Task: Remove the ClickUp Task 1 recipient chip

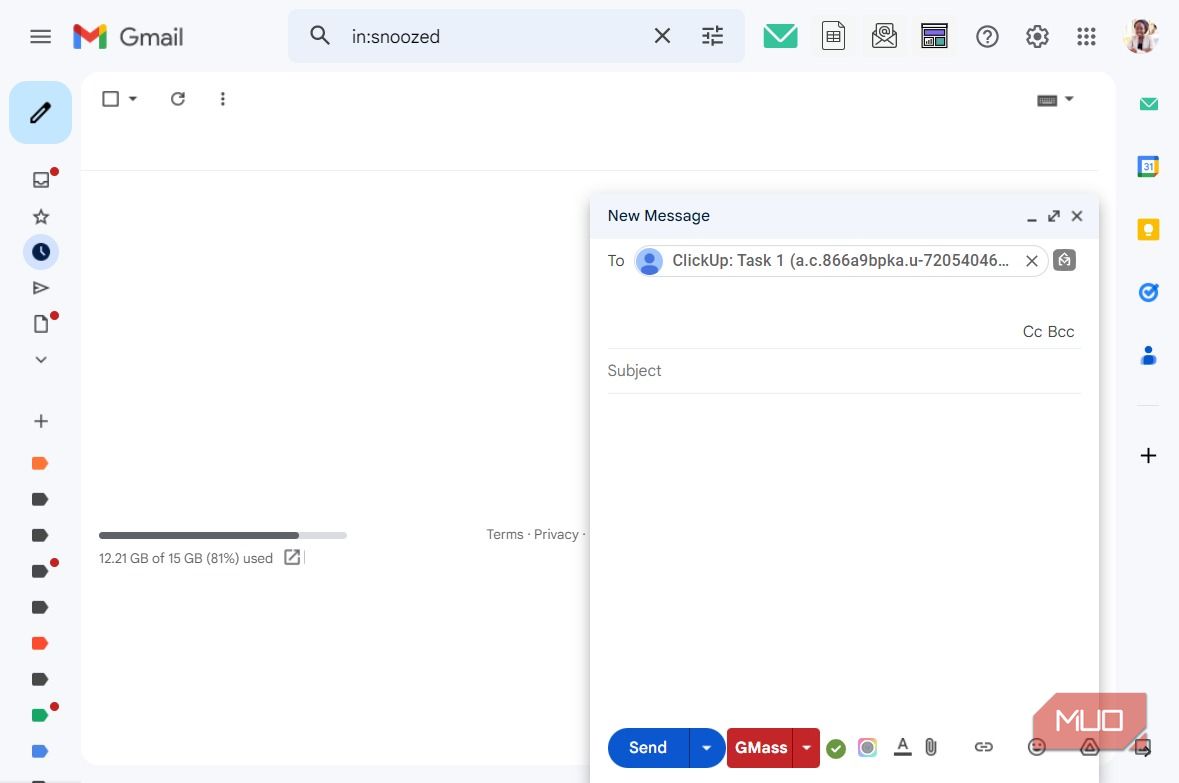Action: tap(1032, 261)
